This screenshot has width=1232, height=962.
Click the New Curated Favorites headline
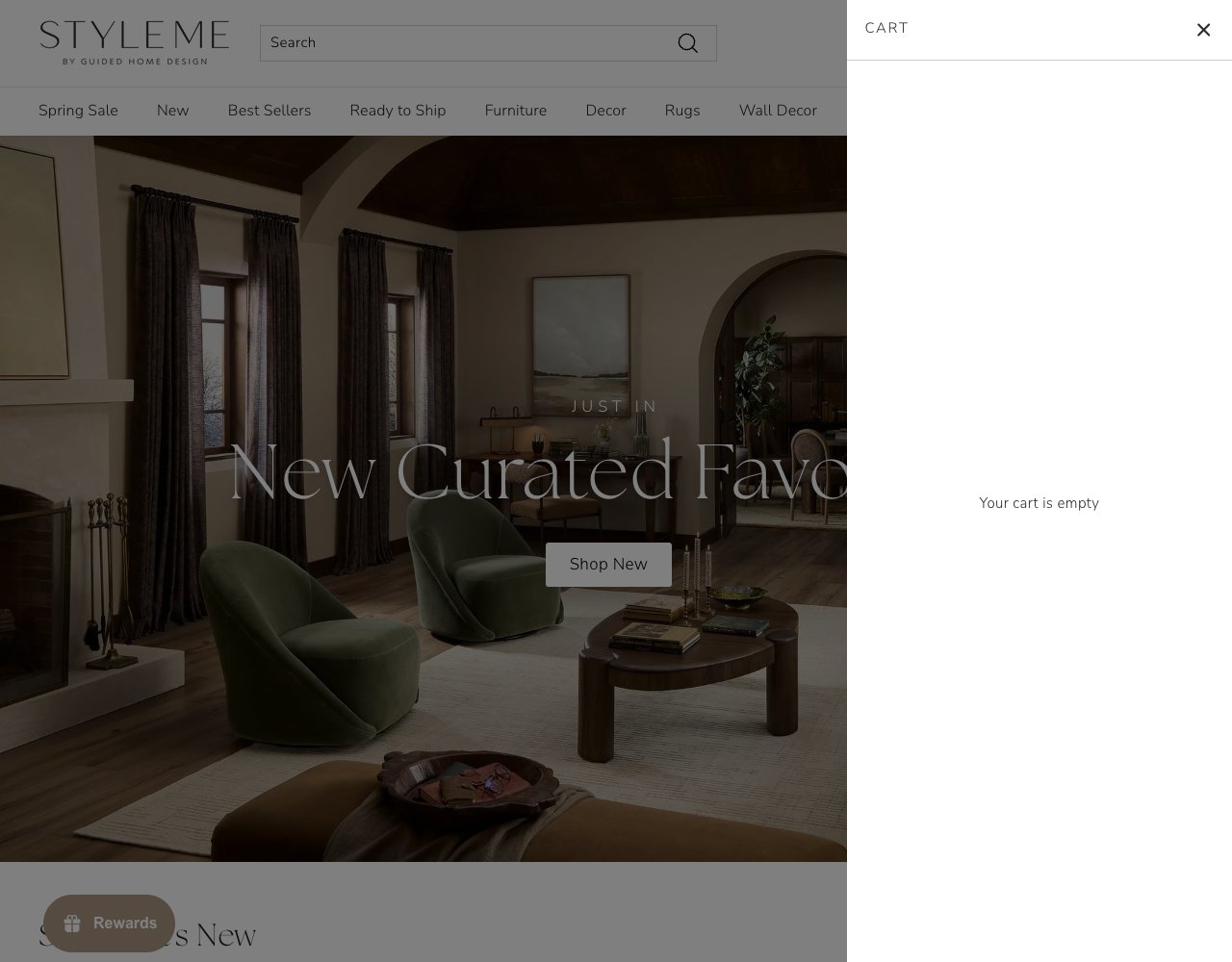tap(538, 471)
